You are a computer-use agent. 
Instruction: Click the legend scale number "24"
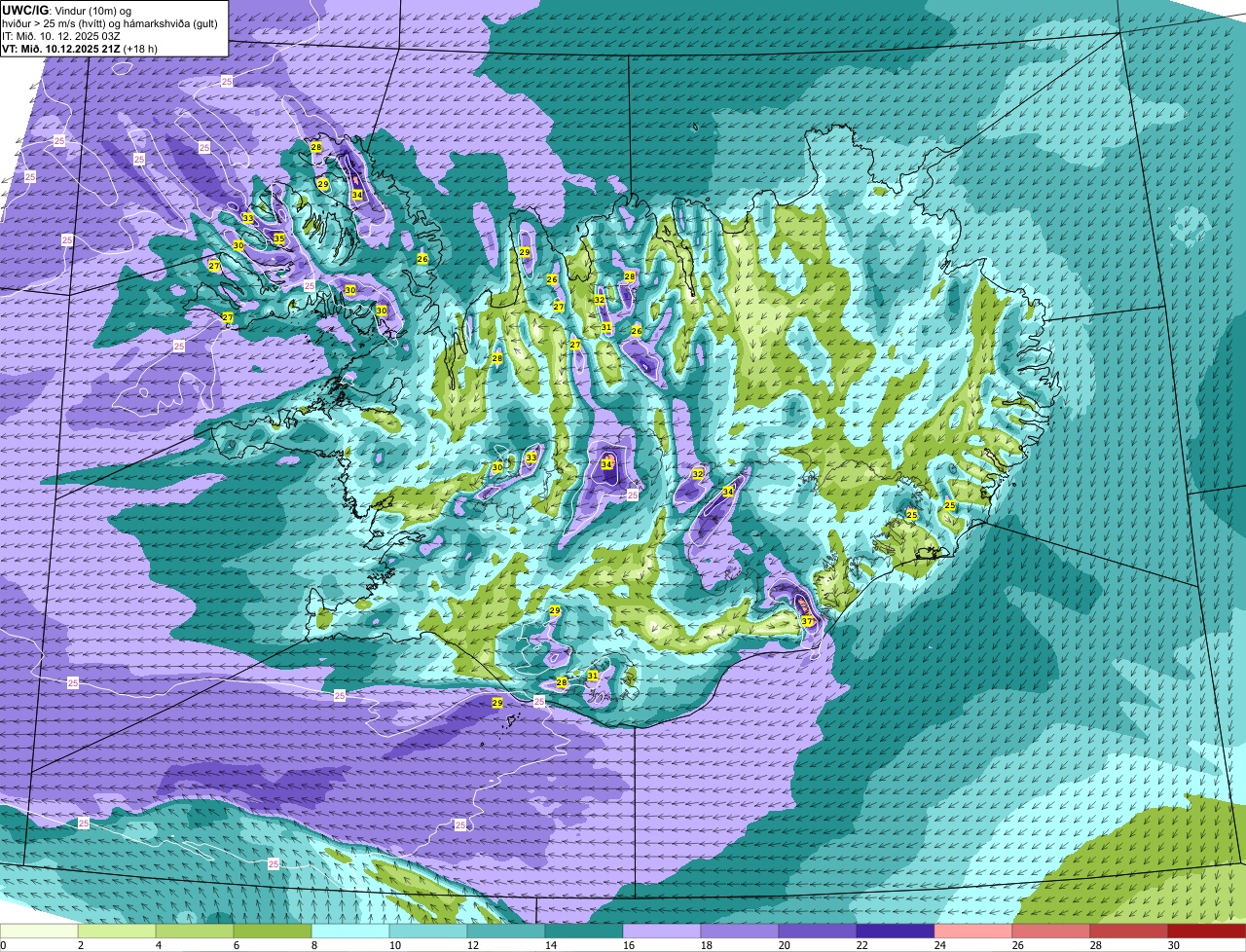[940, 945]
